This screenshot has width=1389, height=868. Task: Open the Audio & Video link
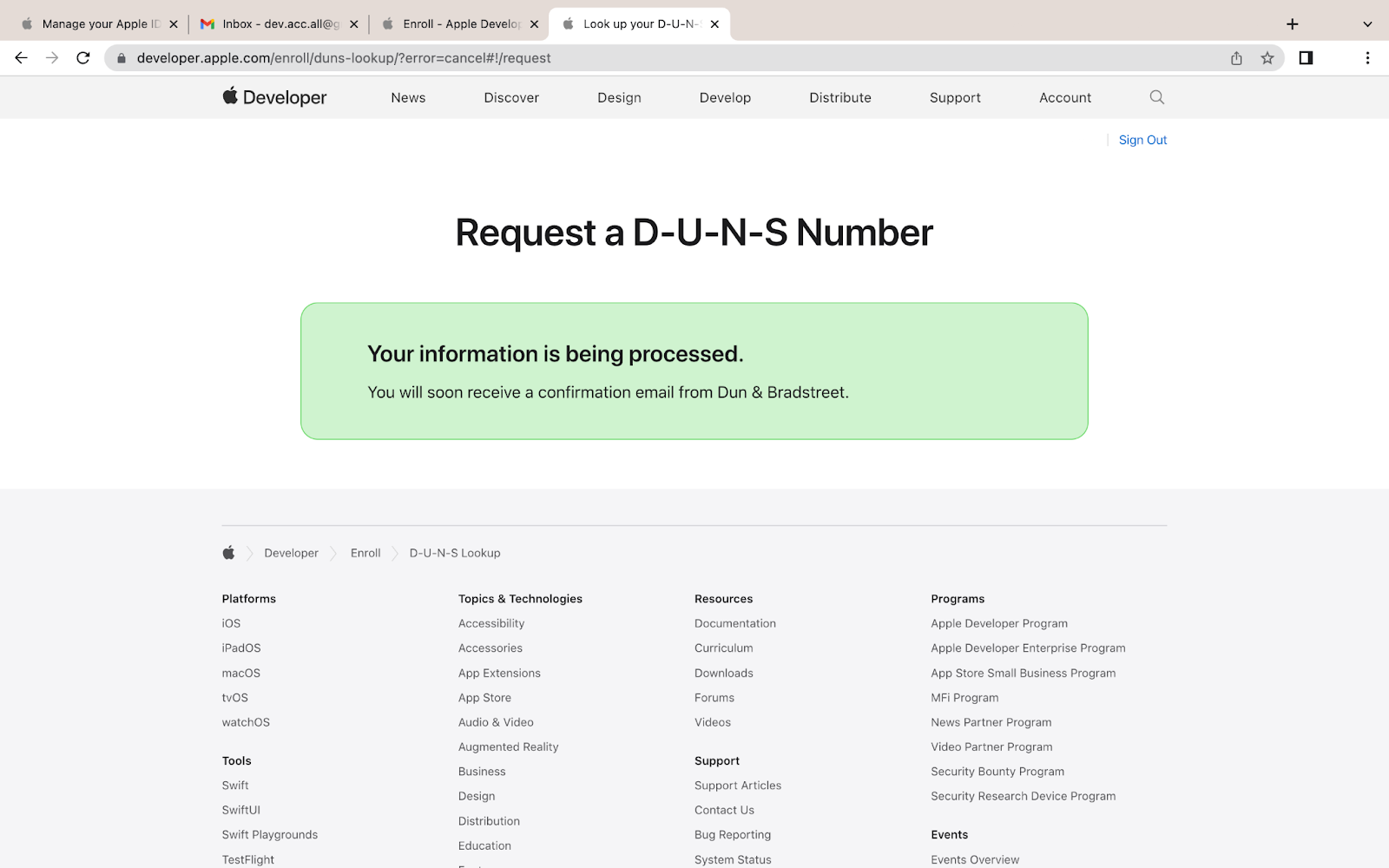coord(496,722)
